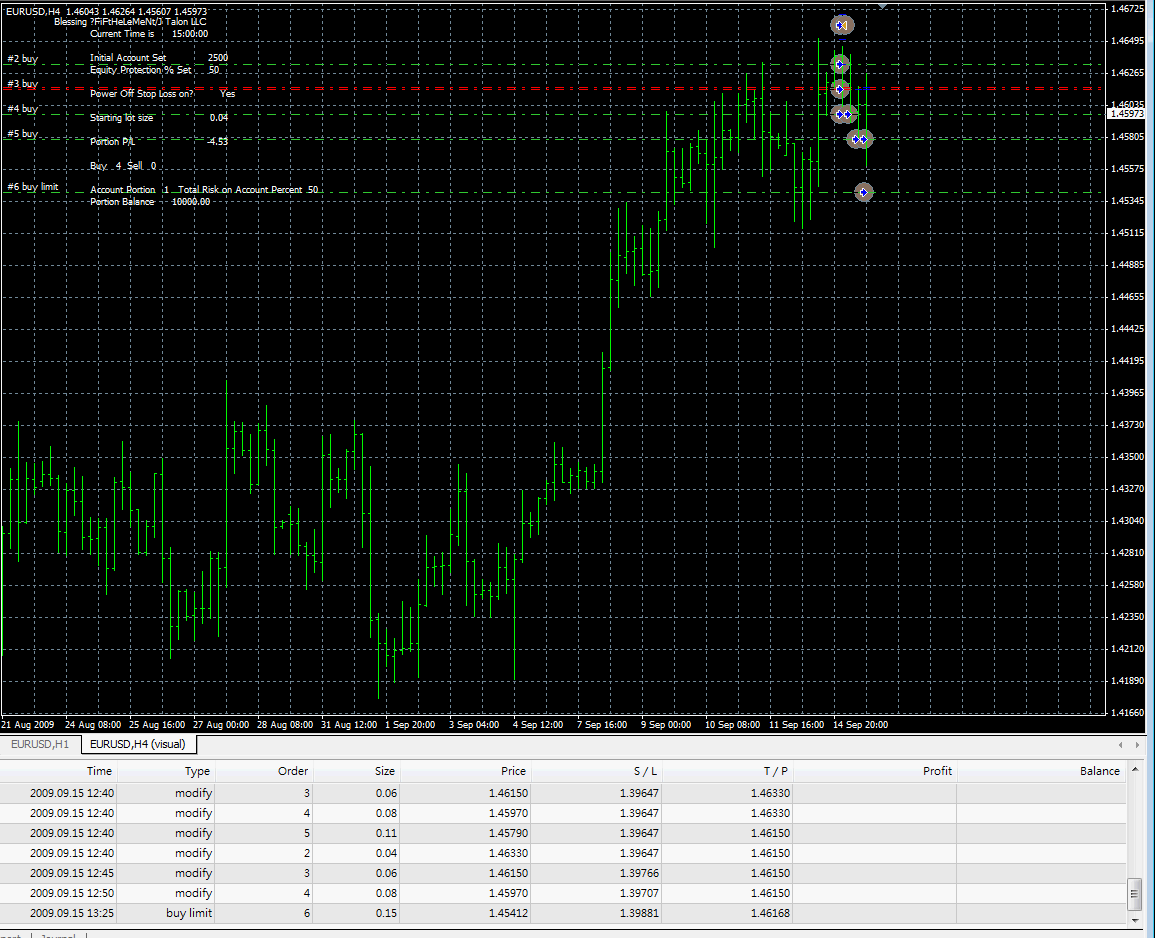The height and width of the screenshot is (938, 1155).
Task: Click the 'Starting lot size' chart label
Action: 122,118
